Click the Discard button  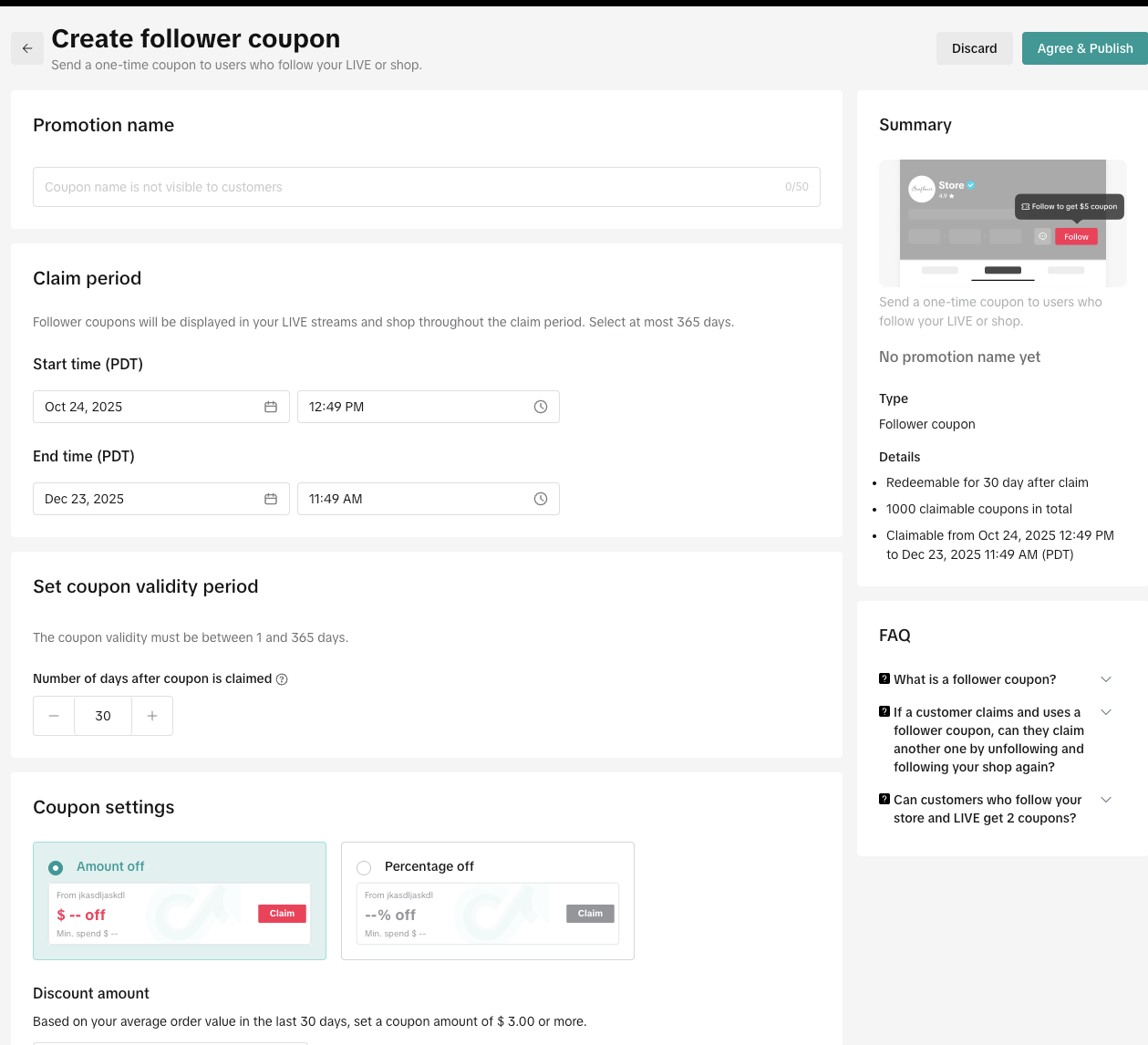974,48
